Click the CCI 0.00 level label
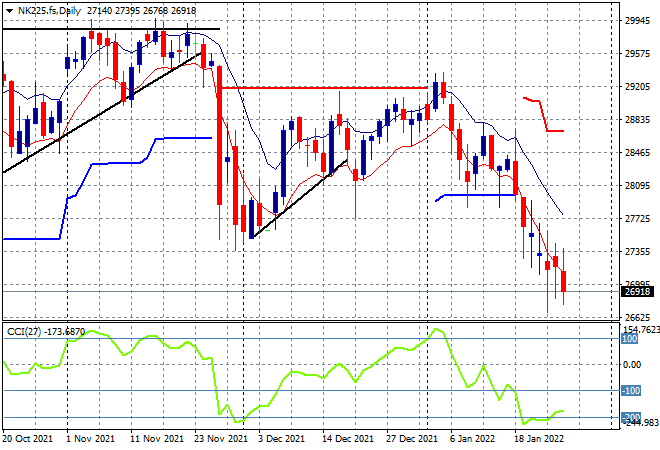This screenshot has height=450, width=660. 632,365
